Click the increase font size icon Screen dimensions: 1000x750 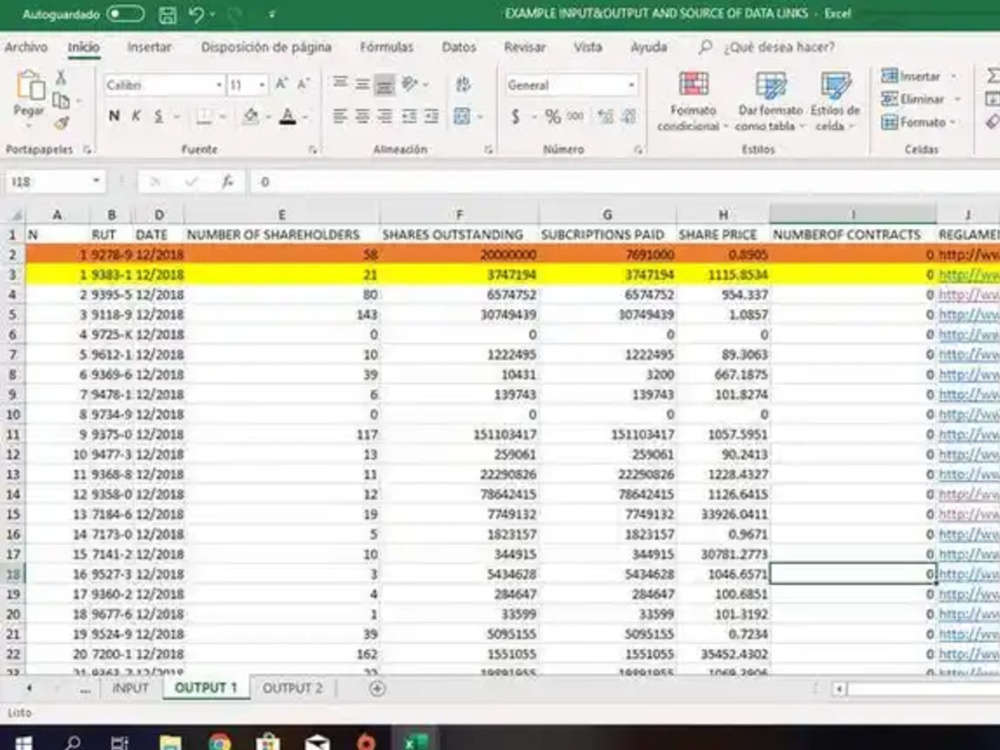pyautogui.click(x=281, y=84)
